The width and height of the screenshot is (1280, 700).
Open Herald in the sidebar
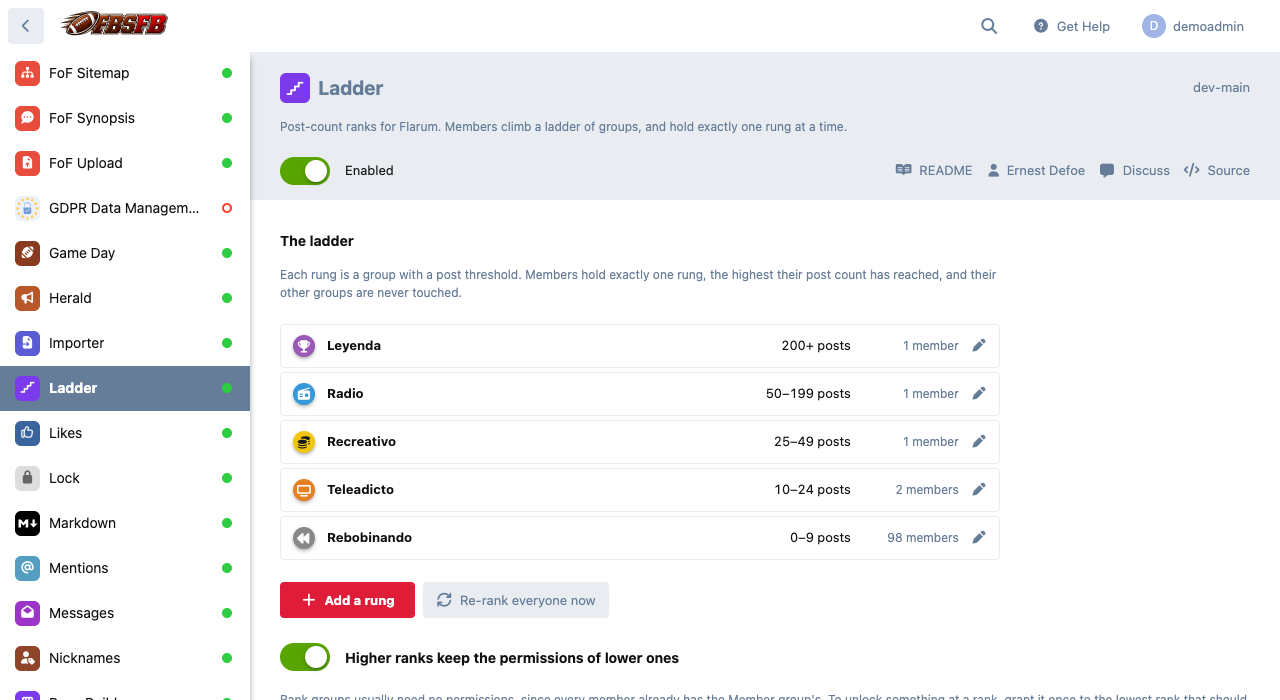point(125,298)
